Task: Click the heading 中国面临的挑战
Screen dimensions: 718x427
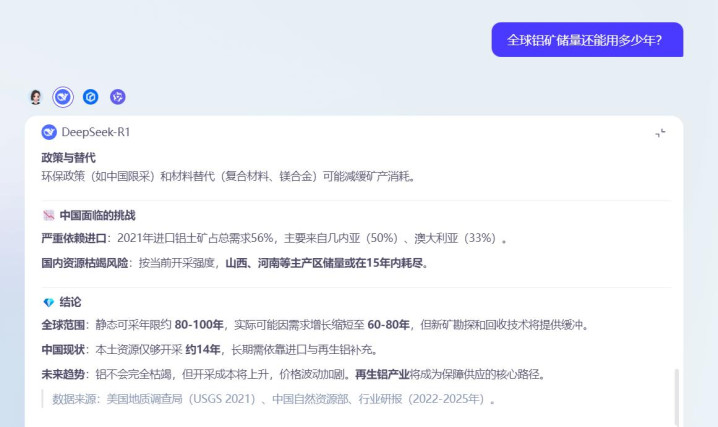Action: pos(98,215)
